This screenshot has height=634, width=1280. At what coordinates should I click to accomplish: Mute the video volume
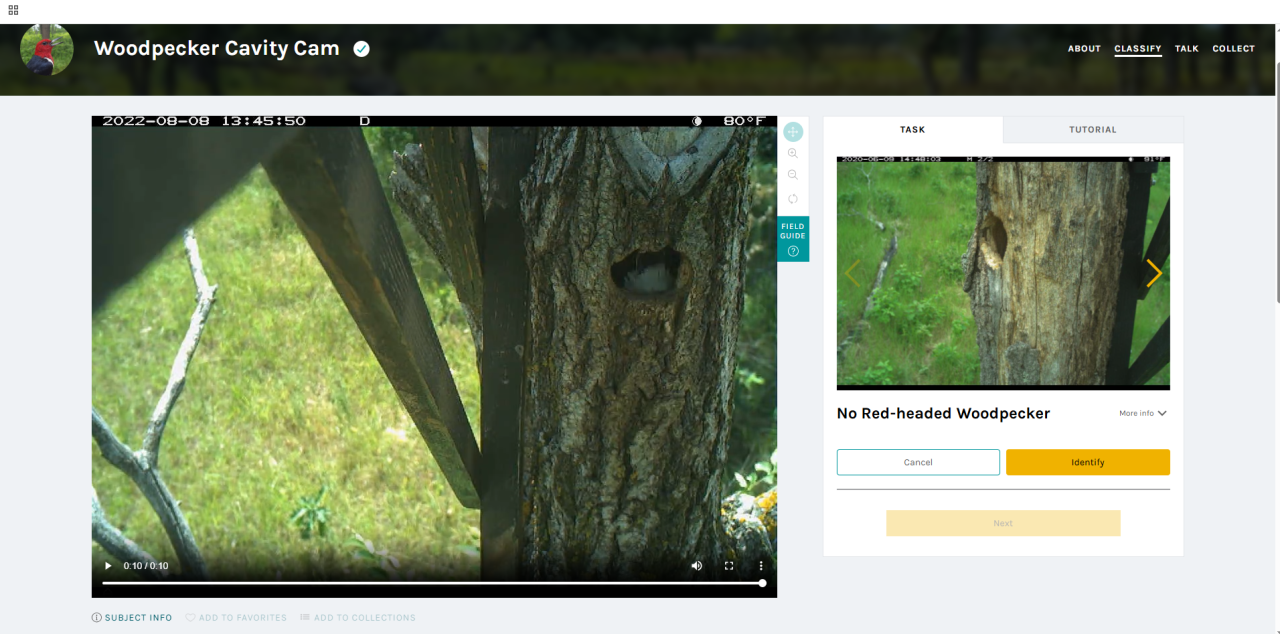697,566
